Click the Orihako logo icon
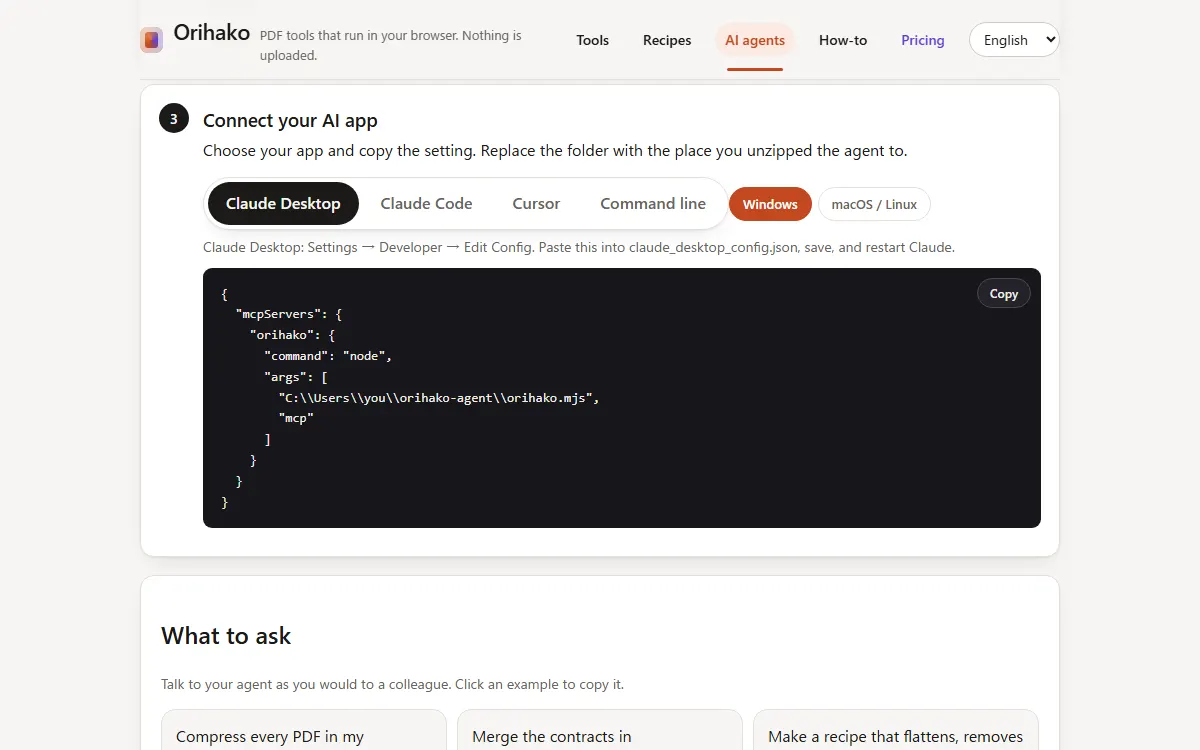 point(151,40)
